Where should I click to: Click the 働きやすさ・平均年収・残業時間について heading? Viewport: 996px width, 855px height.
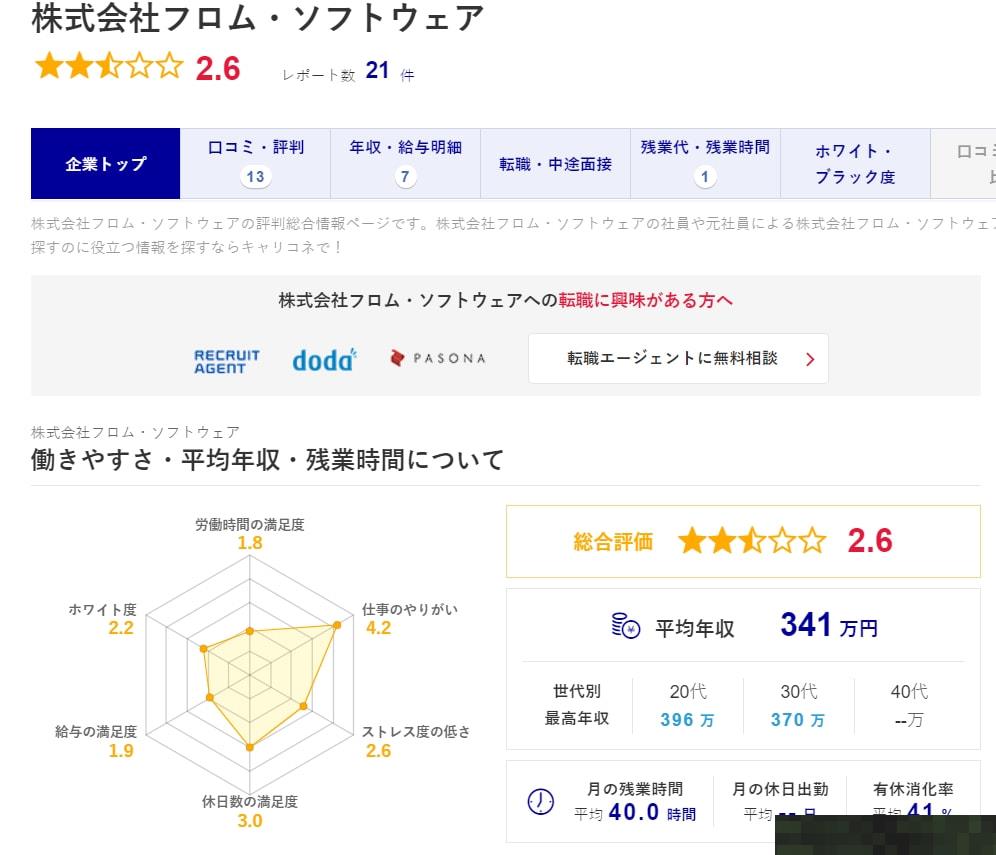[x=267, y=459]
